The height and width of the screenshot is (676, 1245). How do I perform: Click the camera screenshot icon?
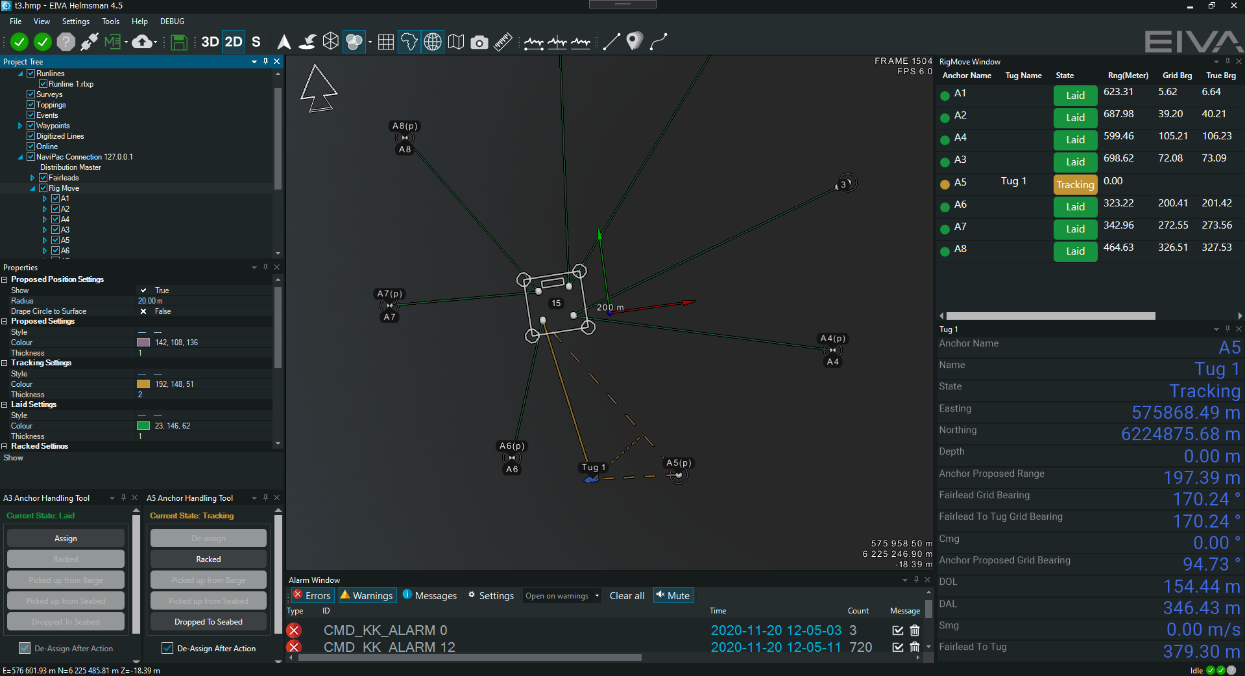479,42
